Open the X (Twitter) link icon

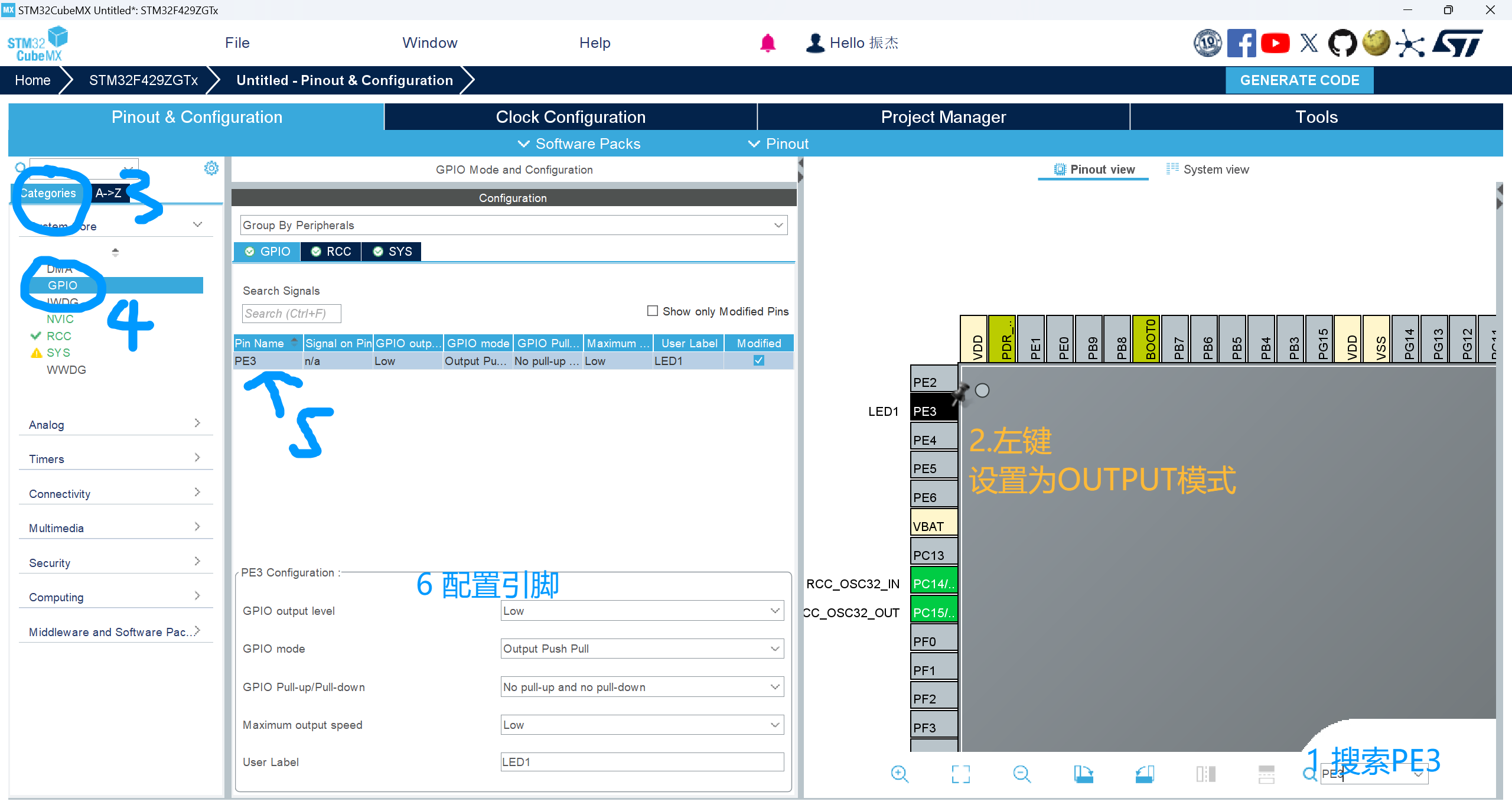1309,43
